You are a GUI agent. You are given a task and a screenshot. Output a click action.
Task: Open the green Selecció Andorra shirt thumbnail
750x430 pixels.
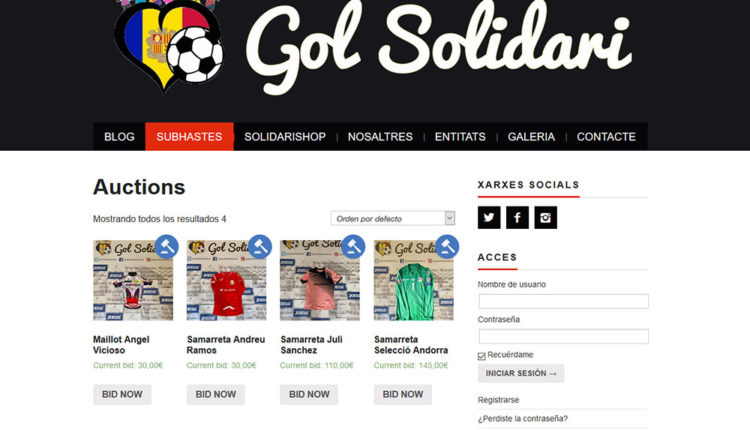414,280
